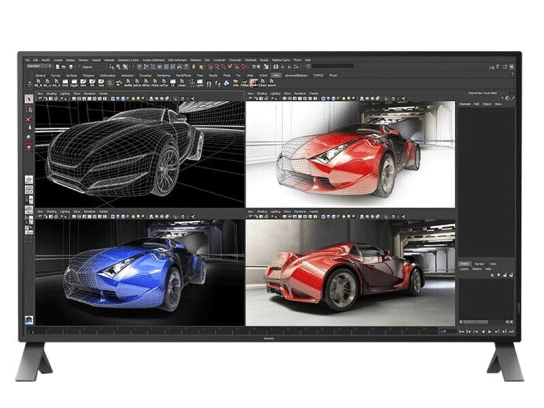Image resolution: width=544 pixels, height=408 pixels.
Task: Click the dotted circle shelf icon
Action: tap(110, 83)
